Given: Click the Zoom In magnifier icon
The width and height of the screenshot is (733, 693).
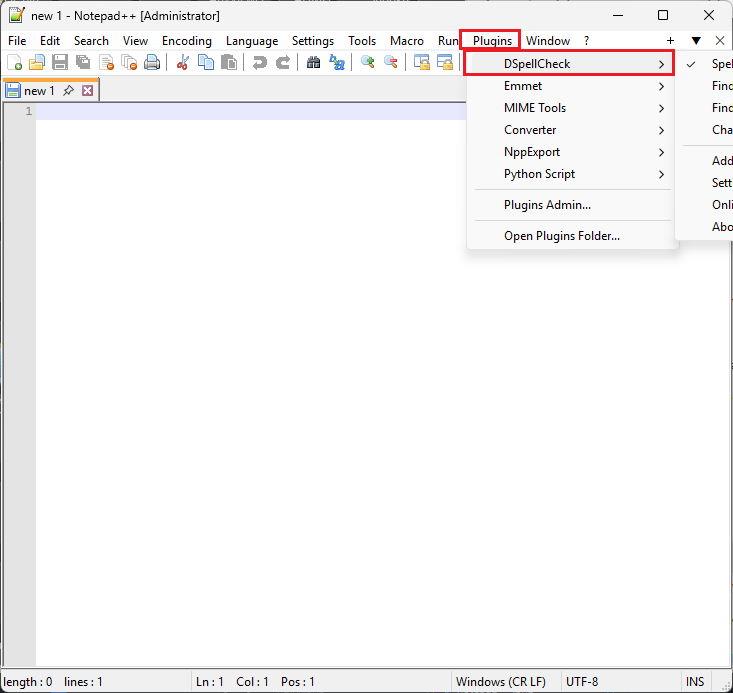Looking at the screenshot, I should click(x=368, y=62).
